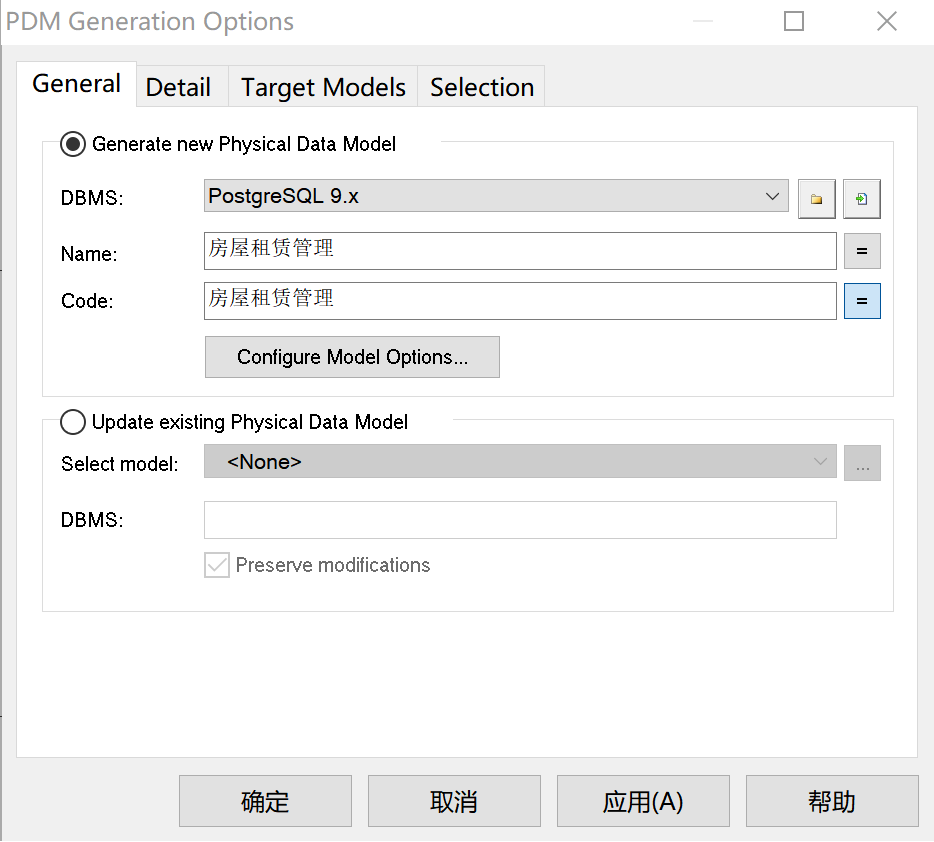This screenshot has width=934, height=842.
Task: Switch to the Detail tab
Action: (178, 87)
